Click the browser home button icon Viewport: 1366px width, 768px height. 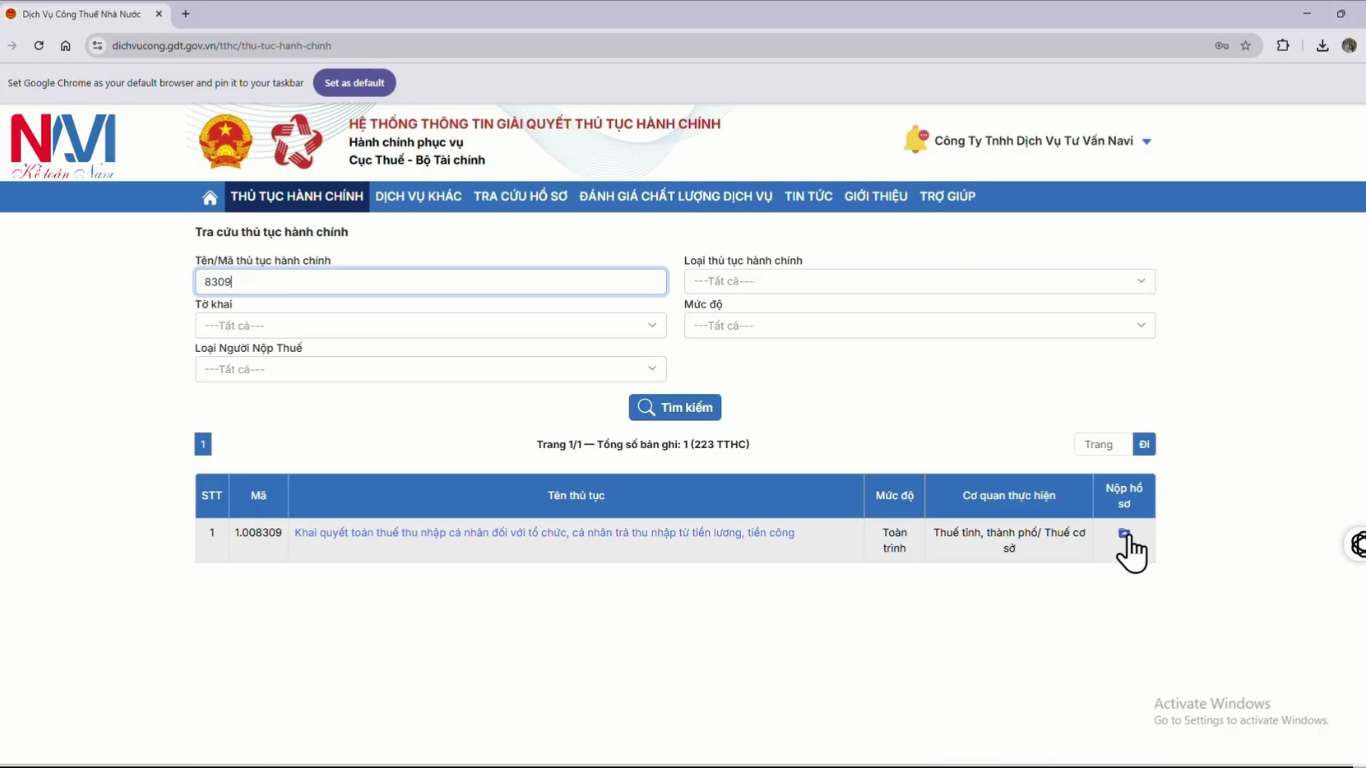(x=66, y=45)
